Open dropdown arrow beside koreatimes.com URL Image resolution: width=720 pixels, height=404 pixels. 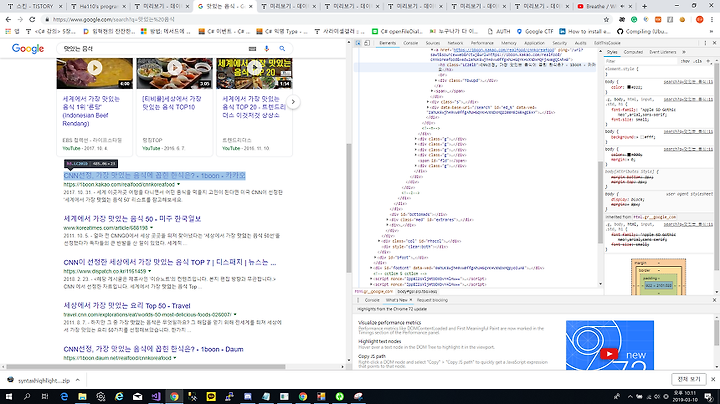click(x=152, y=228)
